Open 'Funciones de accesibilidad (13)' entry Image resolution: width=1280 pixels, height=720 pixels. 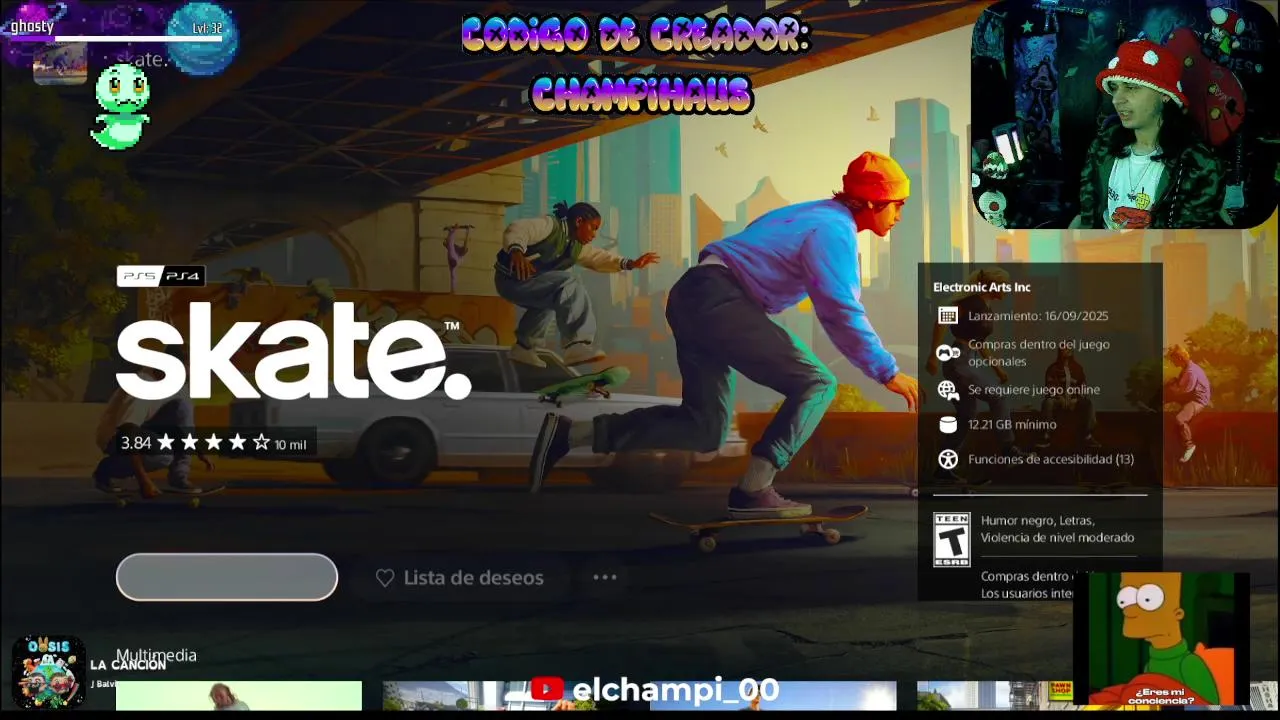pyautogui.click(x=1050, y=460)
